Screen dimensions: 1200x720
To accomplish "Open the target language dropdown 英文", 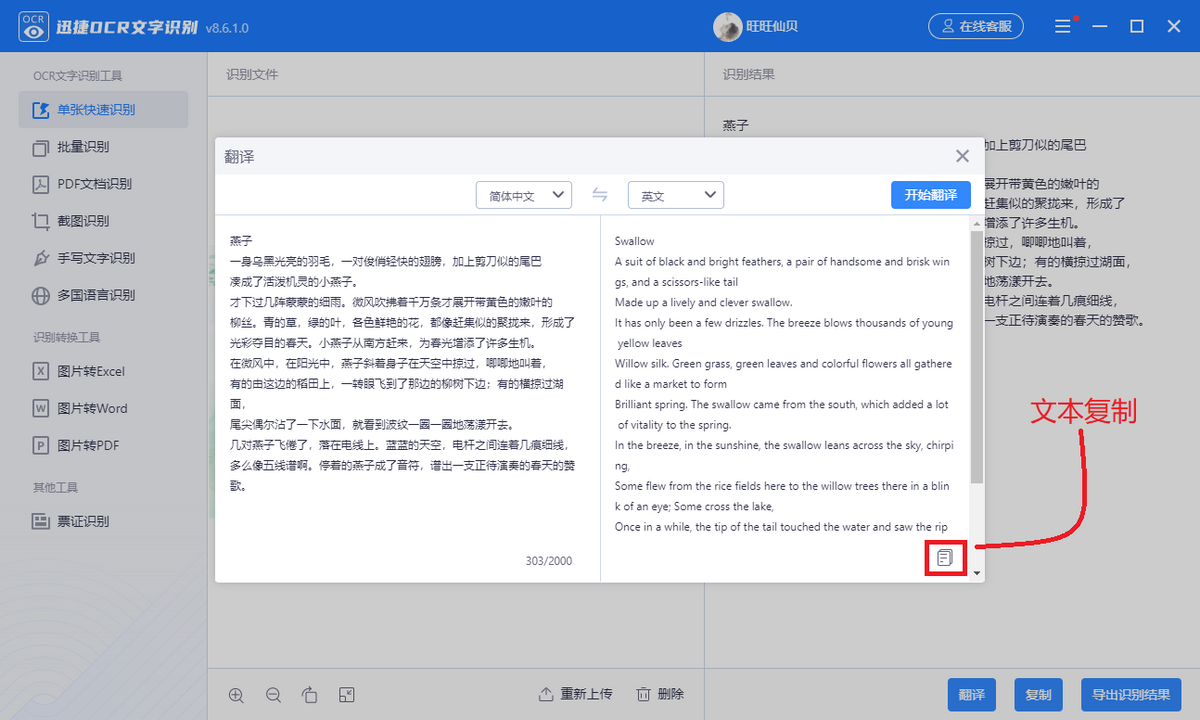I will pyautogui.click(x=675, y=195).
